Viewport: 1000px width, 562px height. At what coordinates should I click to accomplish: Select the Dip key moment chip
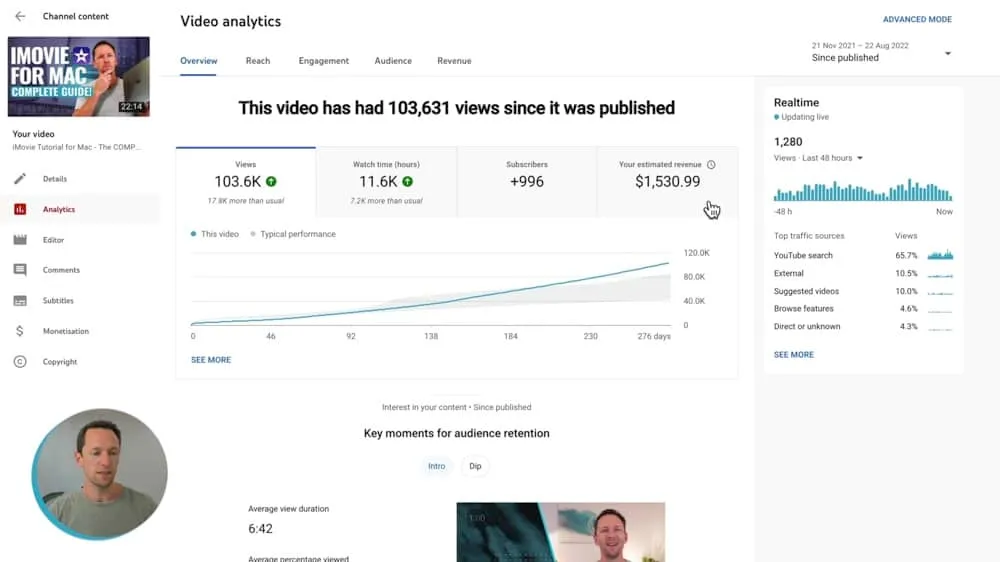(475, 466)
